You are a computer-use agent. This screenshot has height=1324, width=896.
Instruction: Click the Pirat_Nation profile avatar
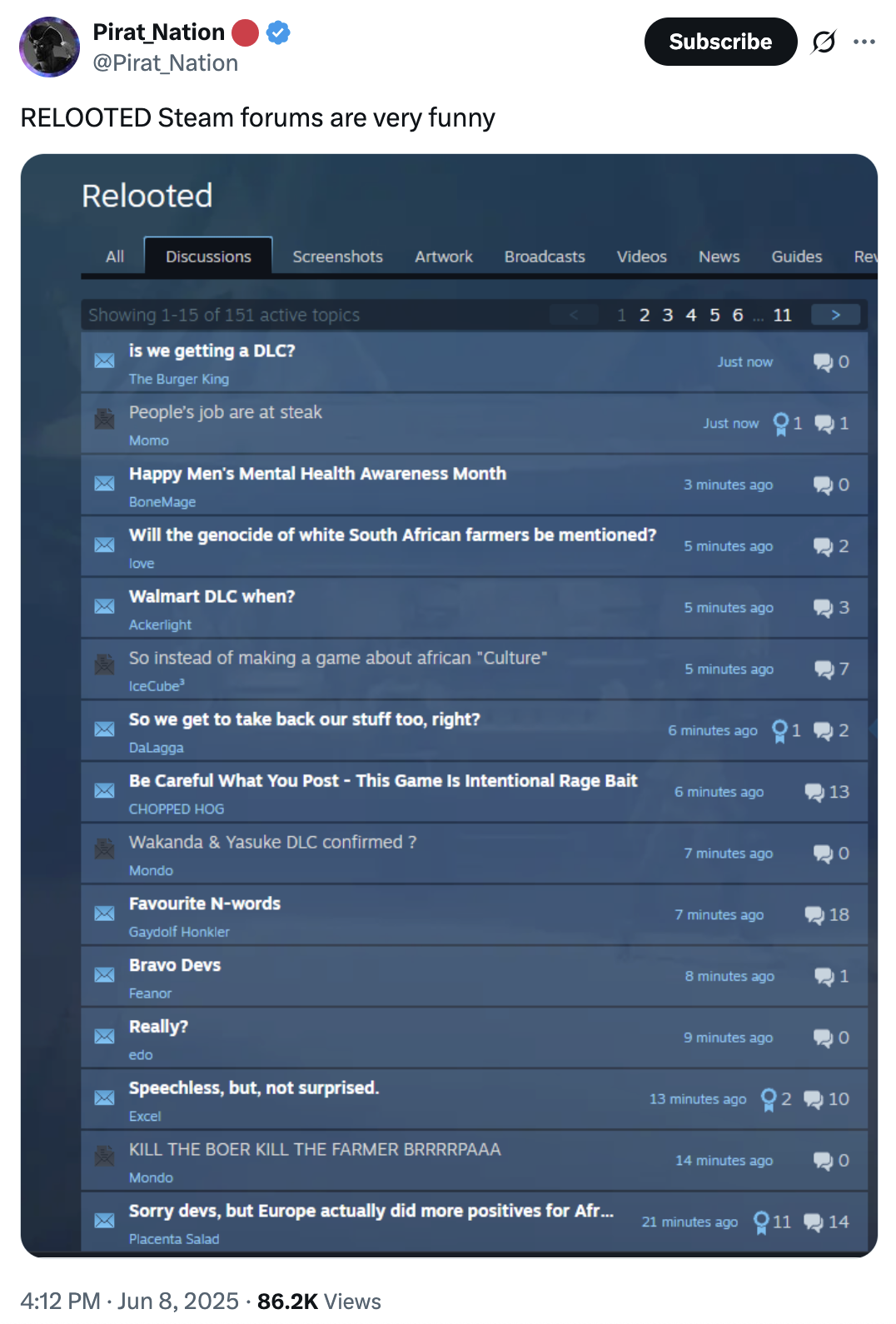click(49, 47)
